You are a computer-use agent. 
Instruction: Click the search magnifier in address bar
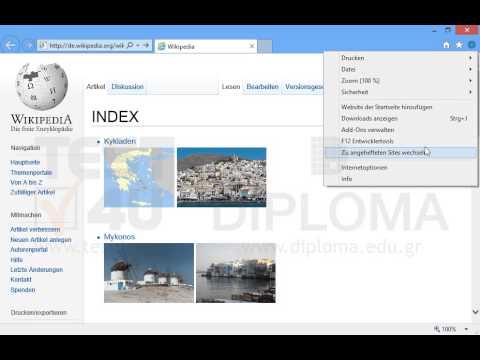tap(130, 45)
